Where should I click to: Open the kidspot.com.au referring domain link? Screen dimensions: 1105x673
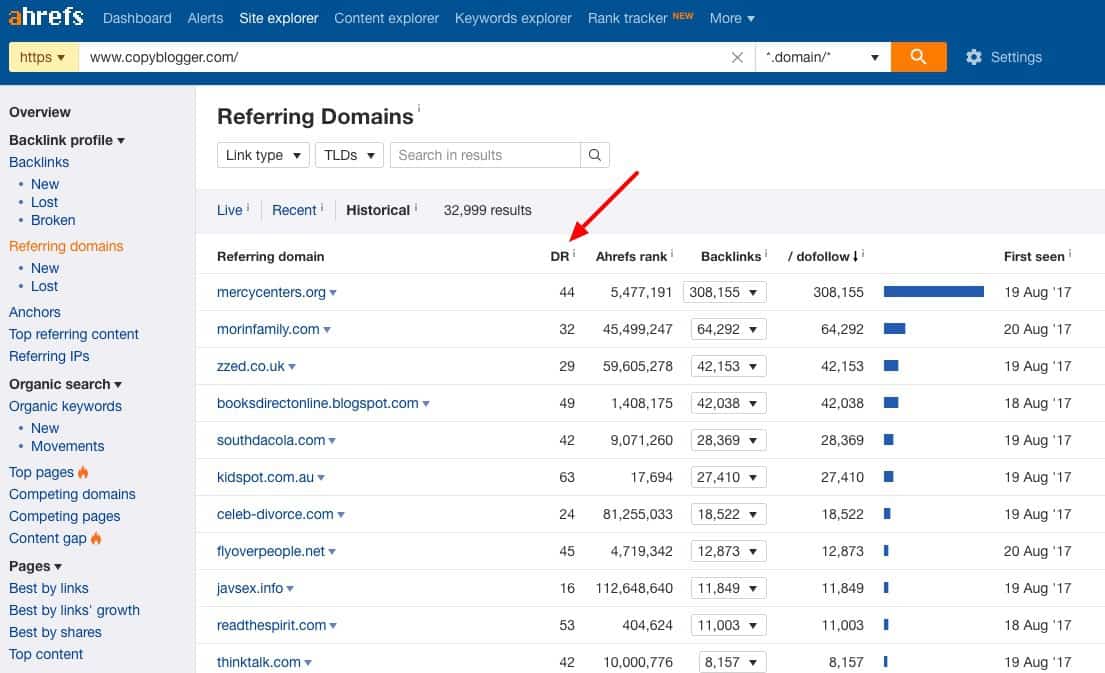264,477
